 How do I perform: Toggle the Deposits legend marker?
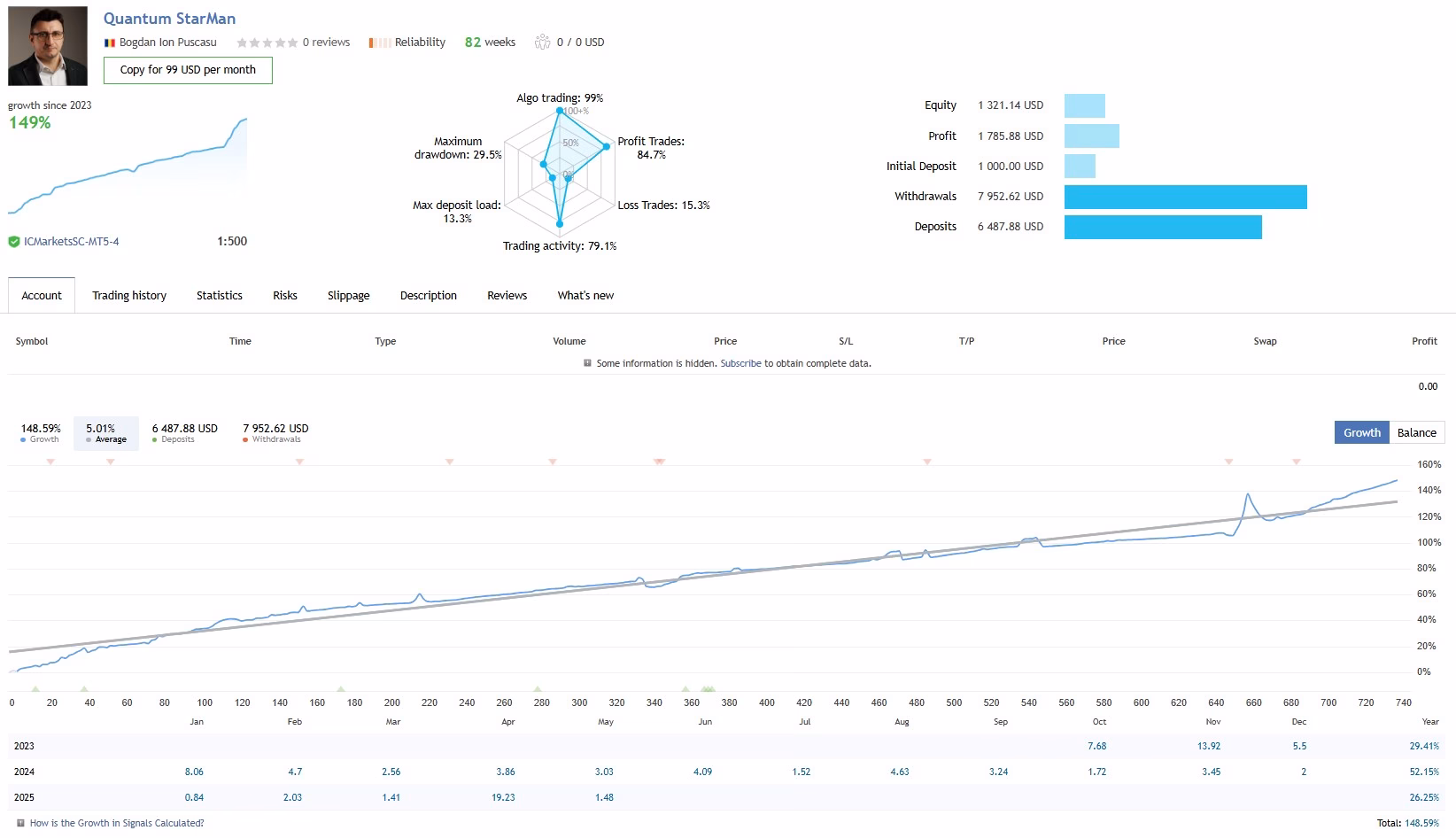tap(154, 439)
